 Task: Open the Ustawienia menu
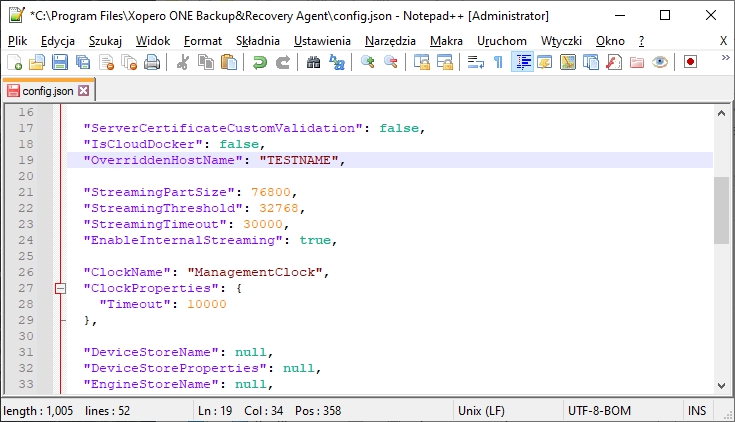322,40
